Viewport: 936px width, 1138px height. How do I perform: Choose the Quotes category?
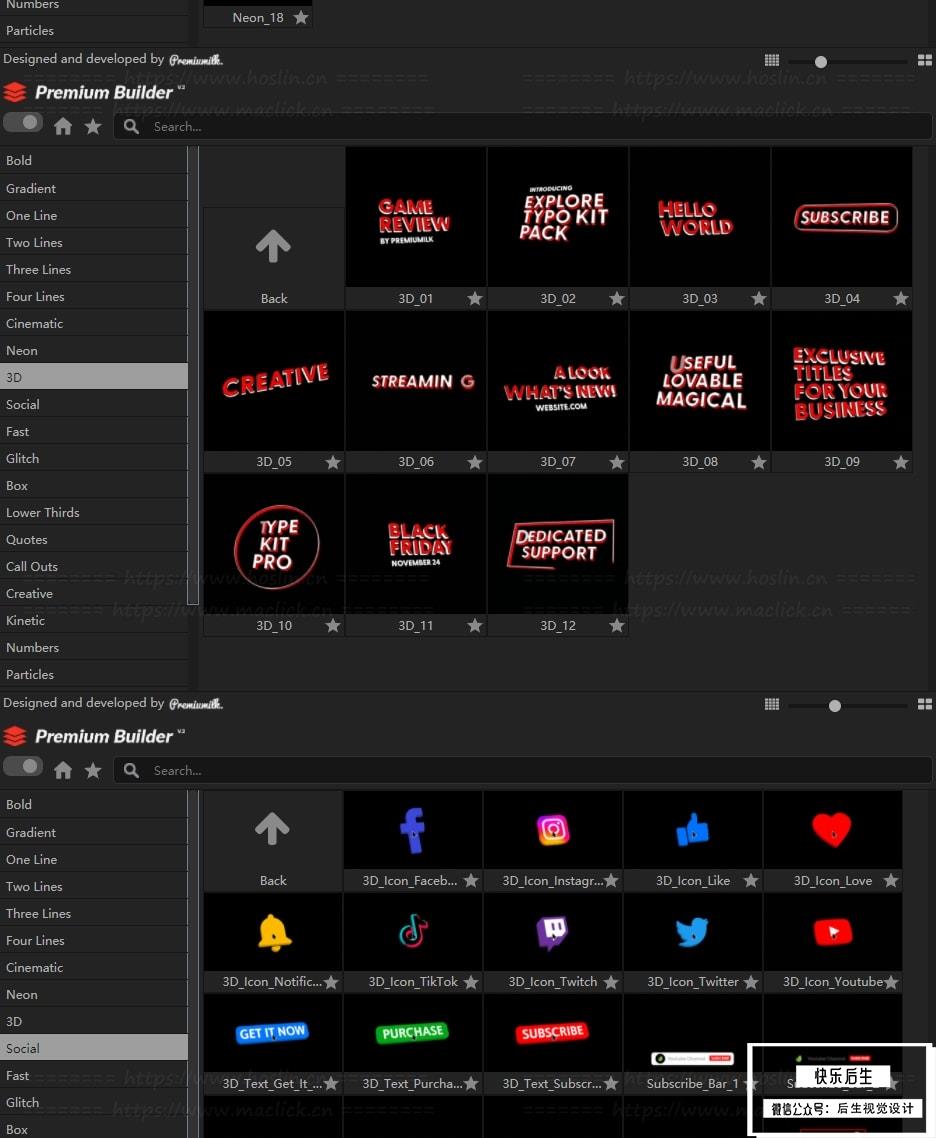pyautogui.click(x=94, y=540)
